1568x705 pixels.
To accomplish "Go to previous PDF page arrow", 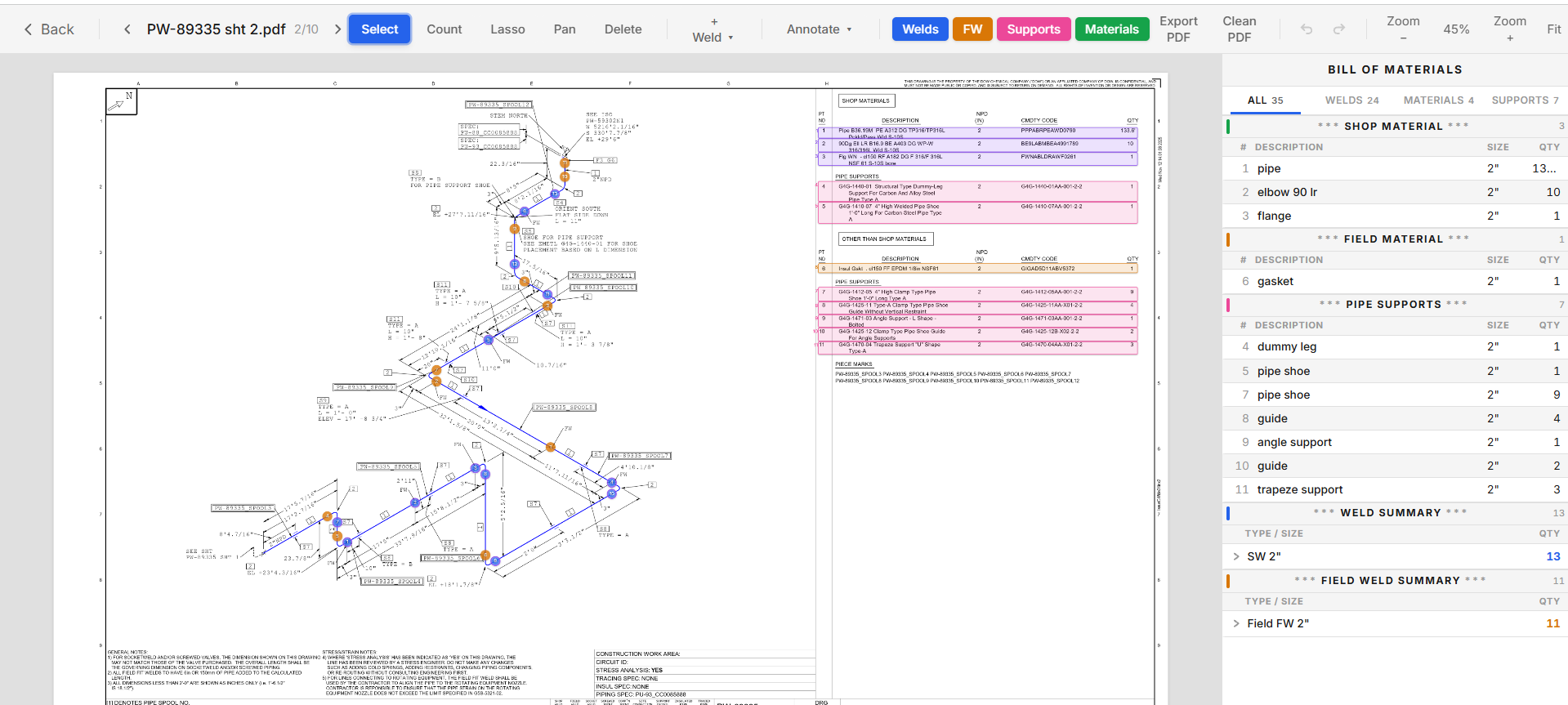I will tap(127, 29).
